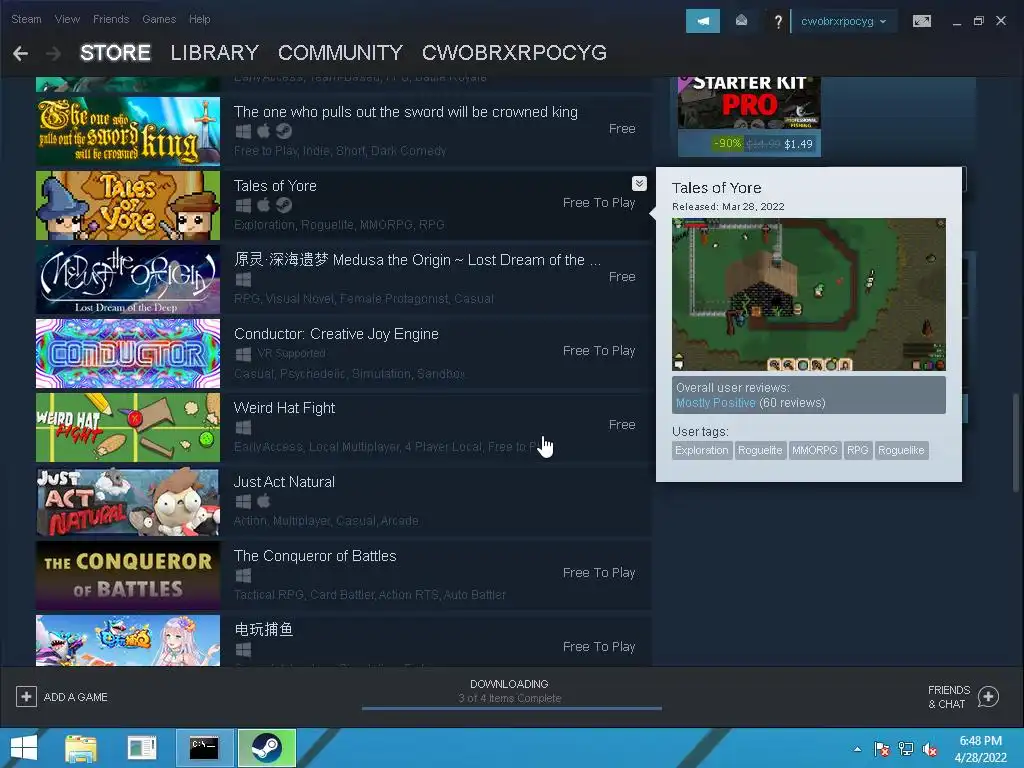Click the Roguelike user tag
Viewport: 1024px width, 768px height.
click(x=901, y=451)
